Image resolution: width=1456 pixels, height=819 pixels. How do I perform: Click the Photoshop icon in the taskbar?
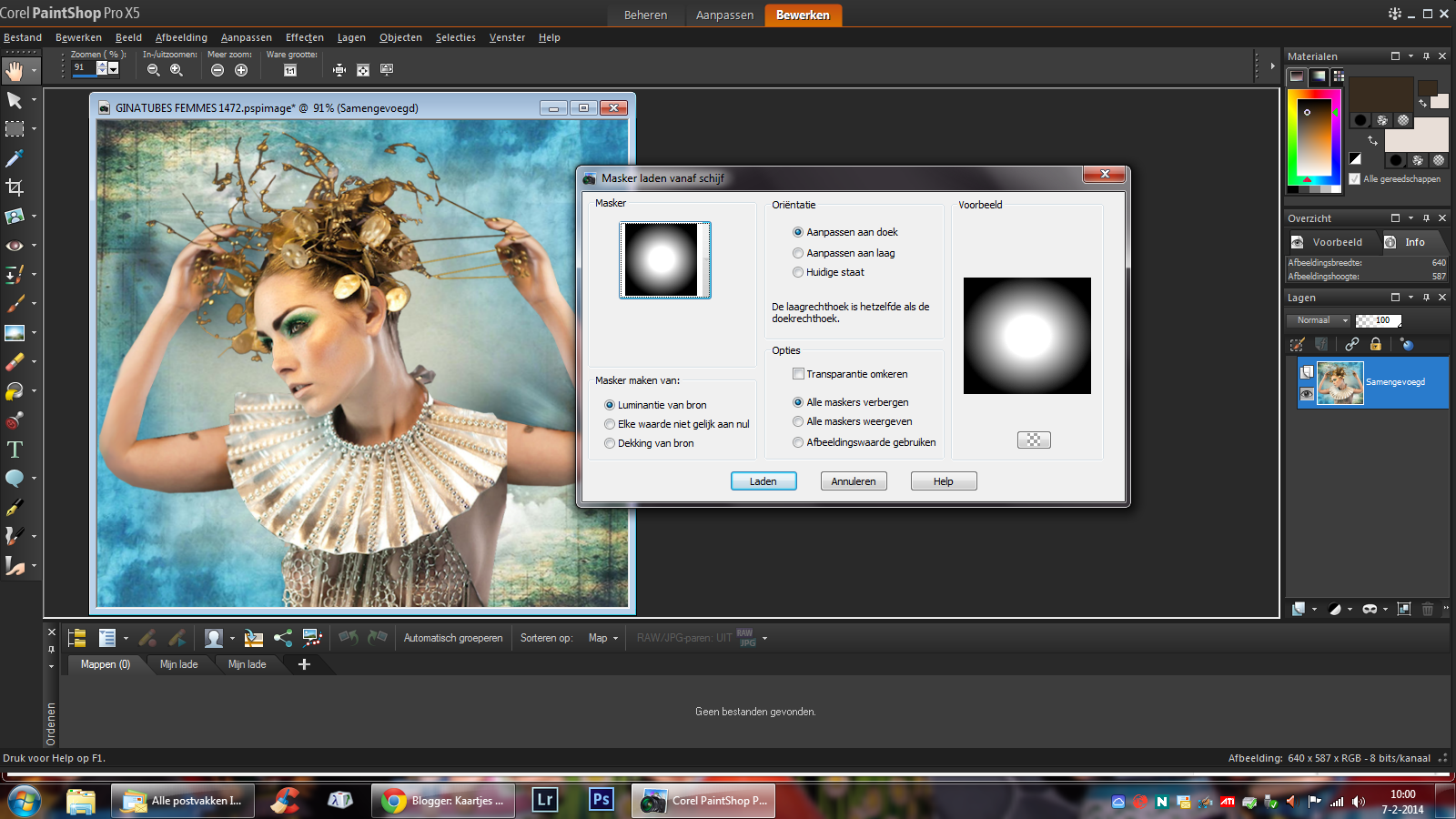tap(601, 800)
